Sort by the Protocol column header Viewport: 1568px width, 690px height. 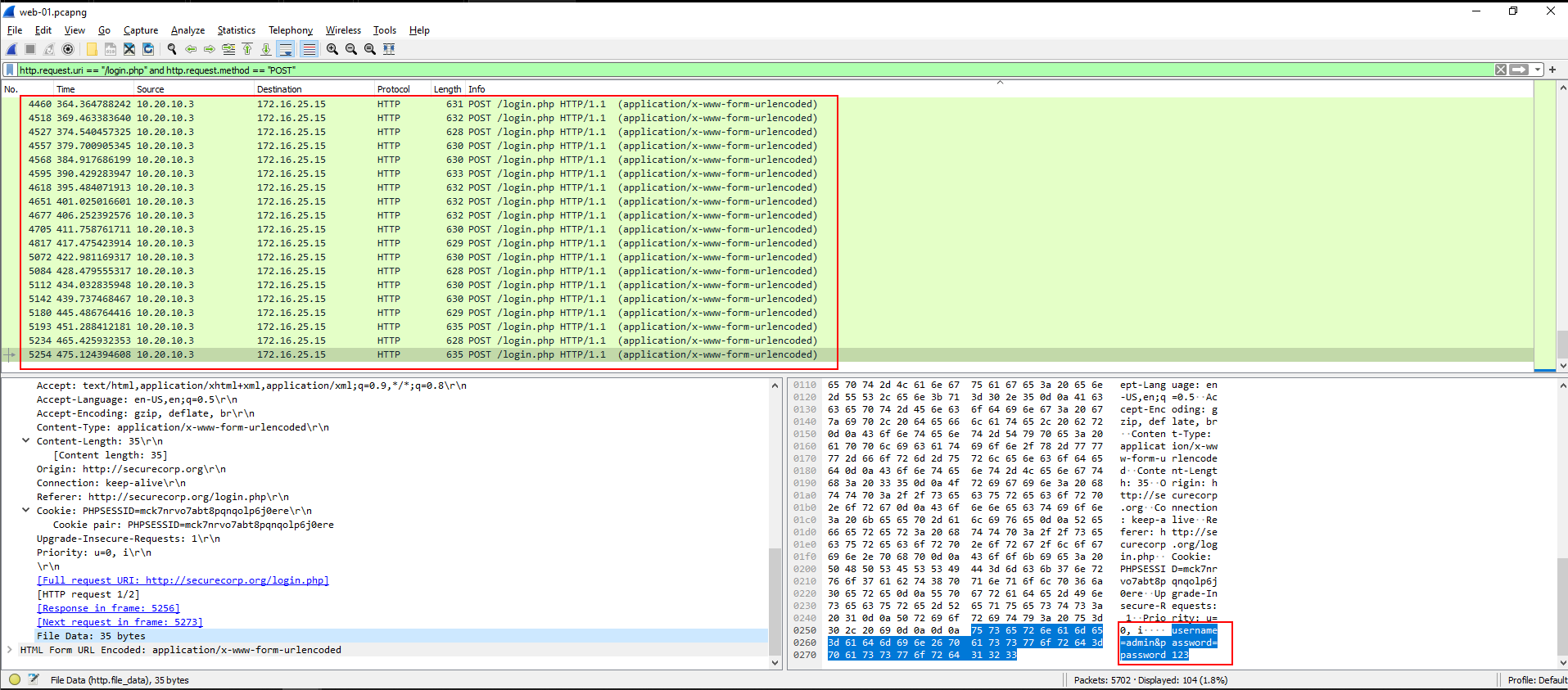pyautogui.click(x=402, y=89)
